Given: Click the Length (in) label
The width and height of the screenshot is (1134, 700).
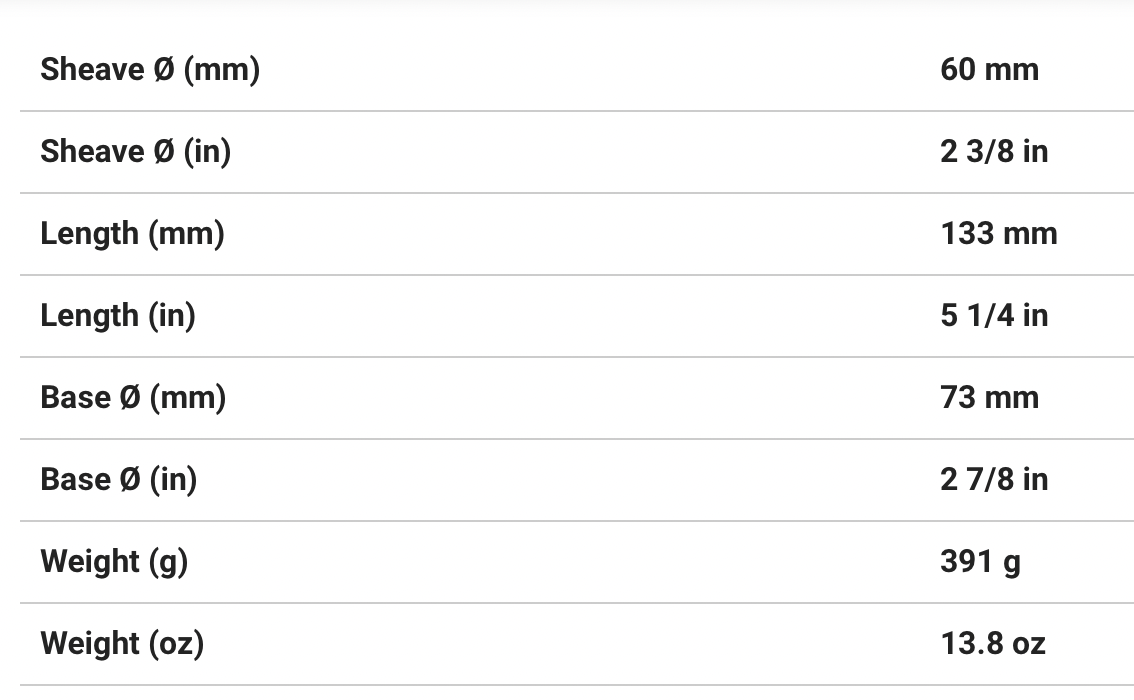Looking at the screenshot, I should coord(118,316).
